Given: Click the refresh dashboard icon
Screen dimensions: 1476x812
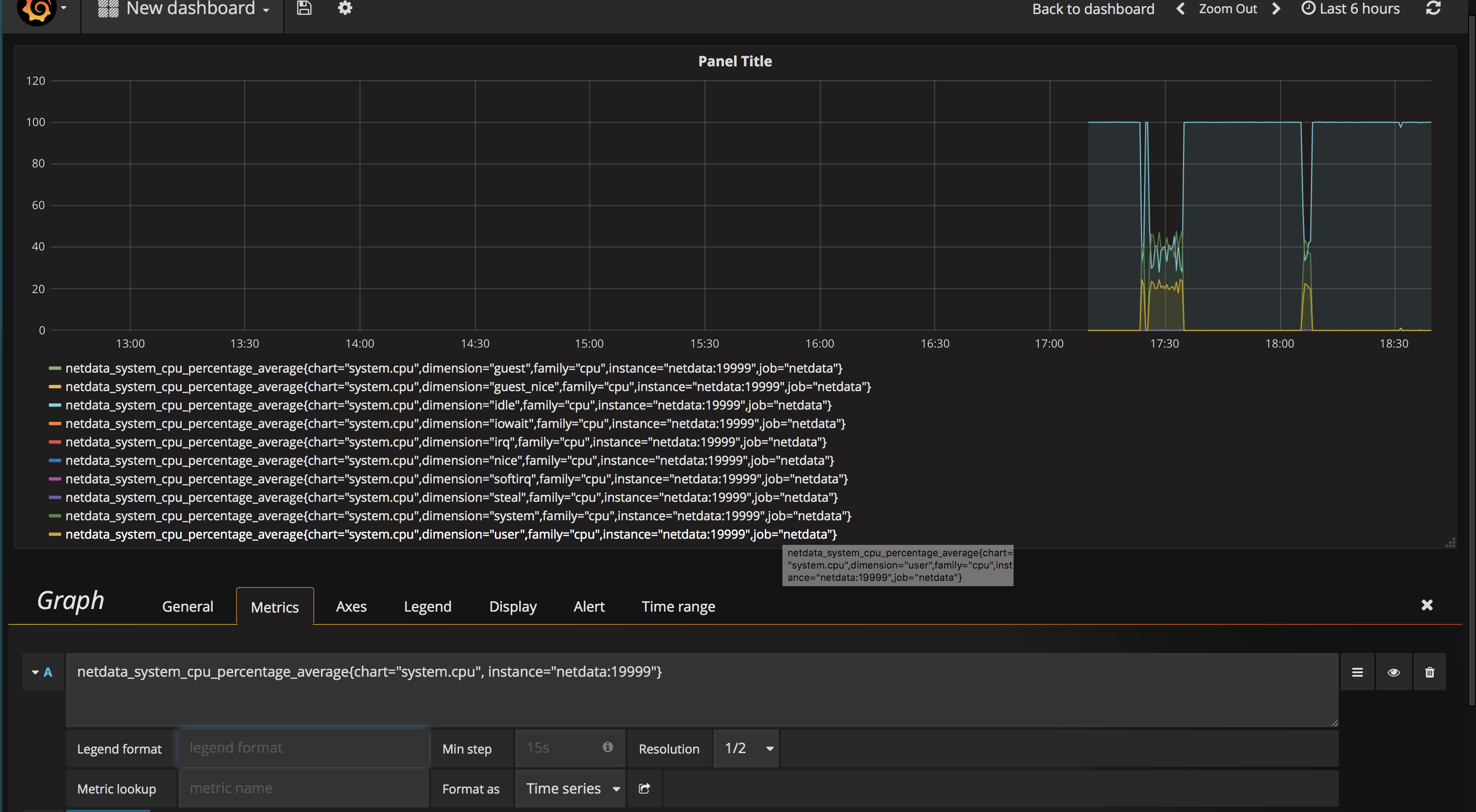Looking at the screenshot, I should click(1433, 8).
